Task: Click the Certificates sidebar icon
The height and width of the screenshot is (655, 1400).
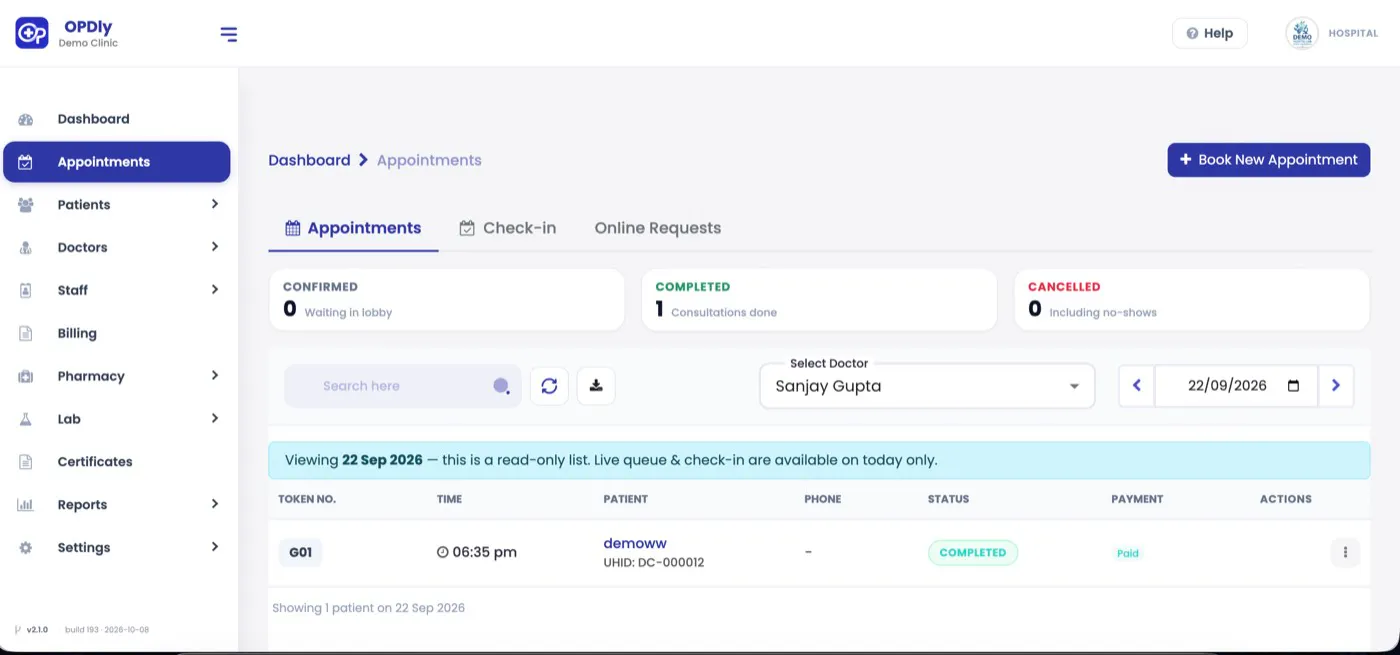Action: click(26, 462)
